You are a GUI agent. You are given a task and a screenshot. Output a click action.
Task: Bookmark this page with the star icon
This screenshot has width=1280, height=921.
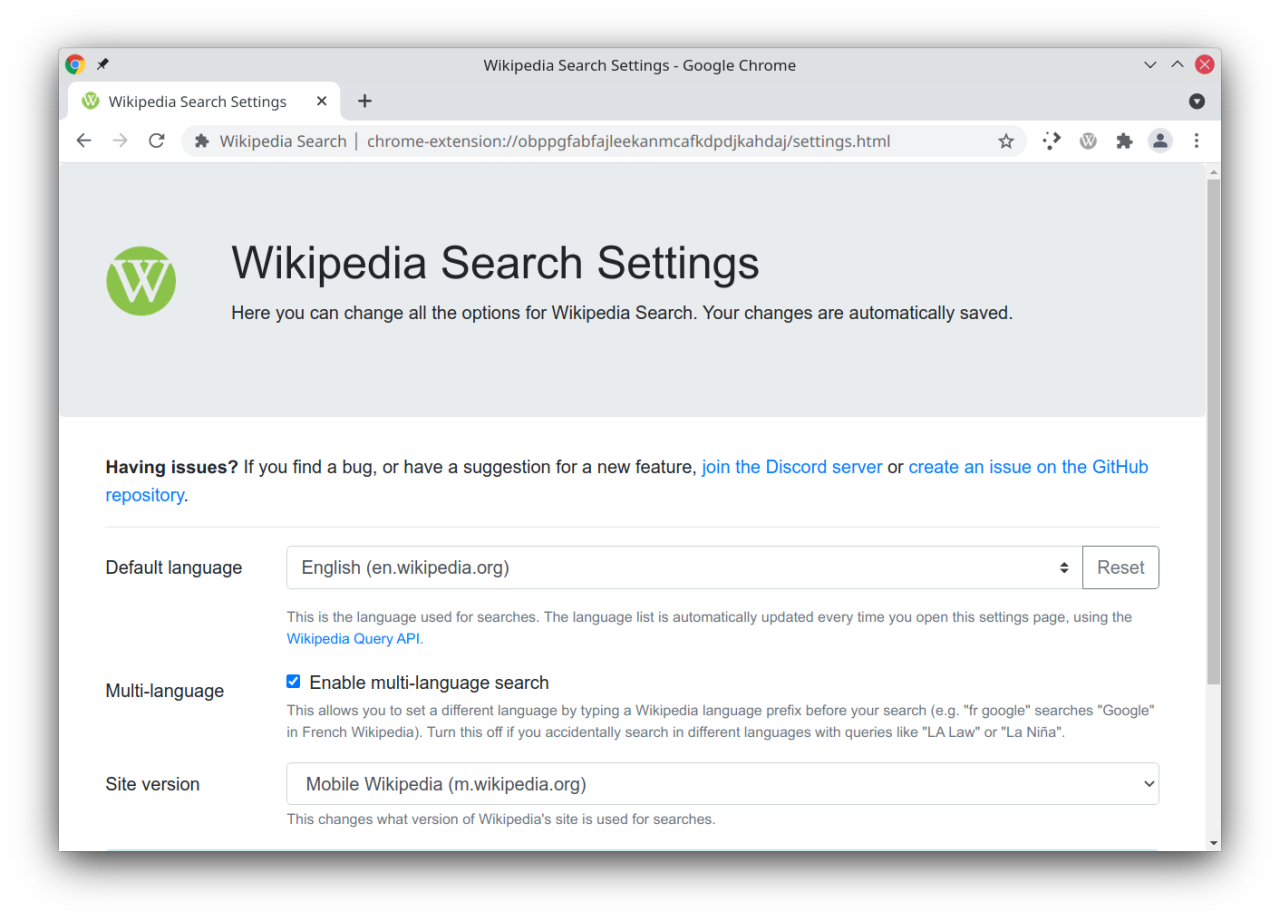pos(1006,141)
